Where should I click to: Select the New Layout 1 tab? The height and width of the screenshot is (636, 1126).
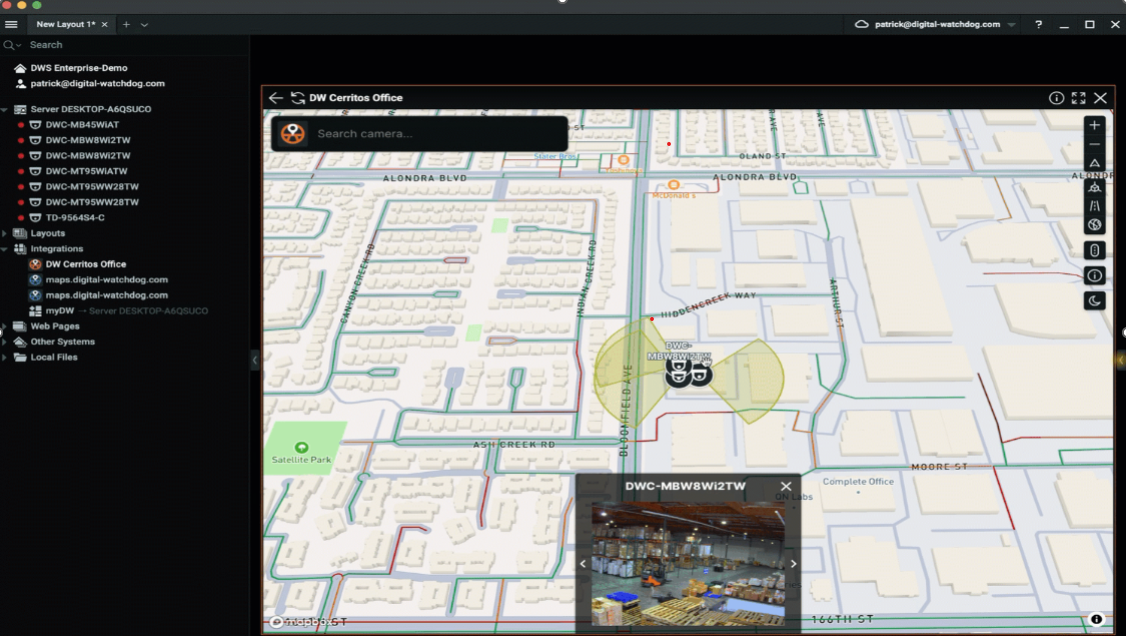click(65, 24)
